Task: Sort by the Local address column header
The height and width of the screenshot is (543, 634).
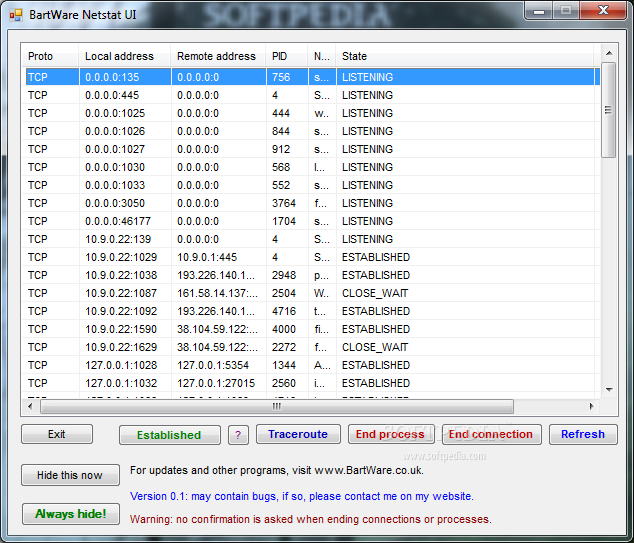Action: point(125,56)
